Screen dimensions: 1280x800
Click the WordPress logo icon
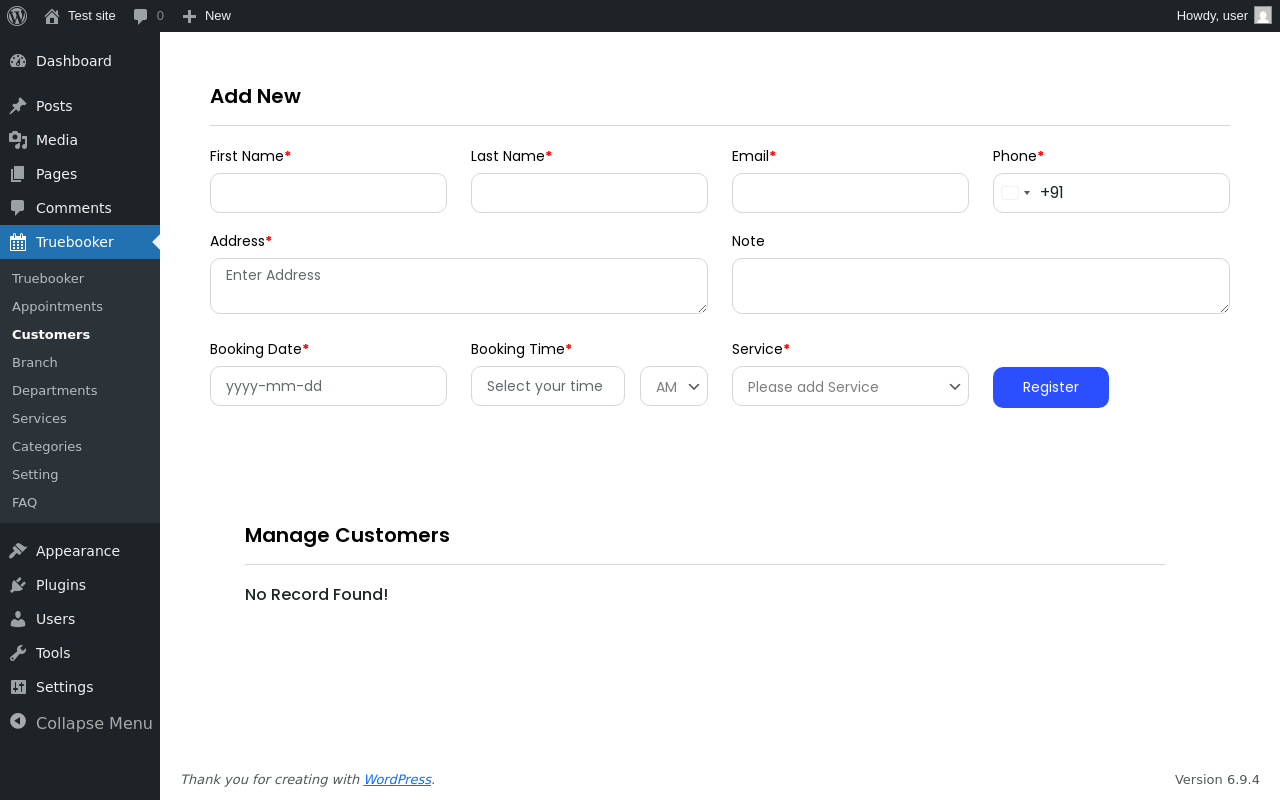click(x=17, y=16)
